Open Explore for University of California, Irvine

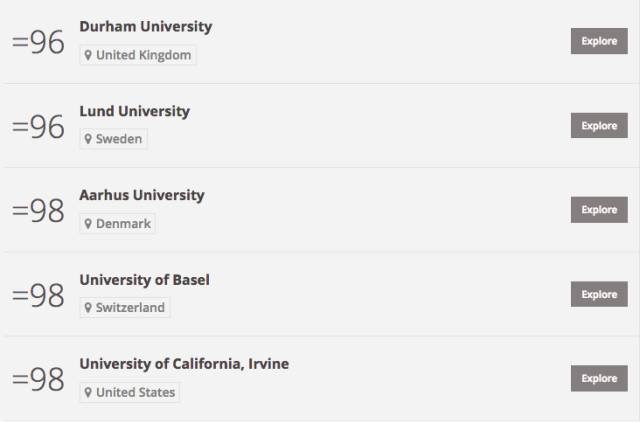(599, 378)
